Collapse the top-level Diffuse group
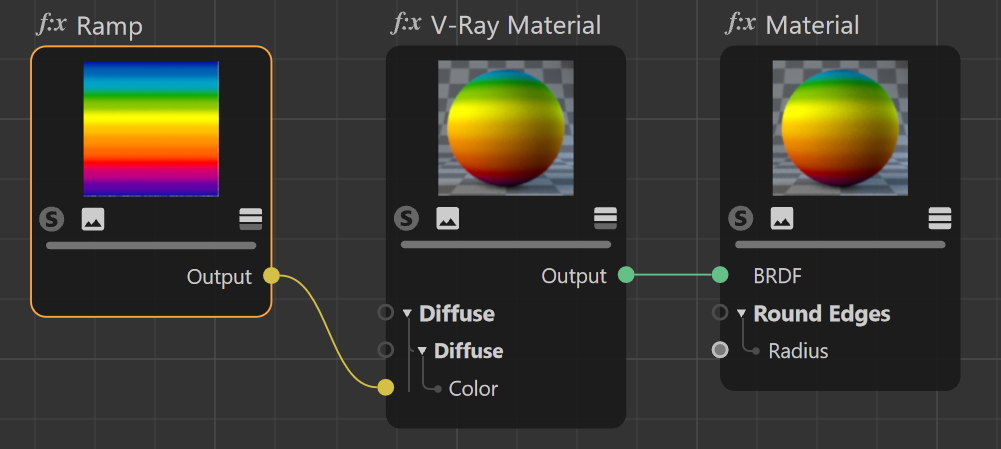 tap(407, 314)
